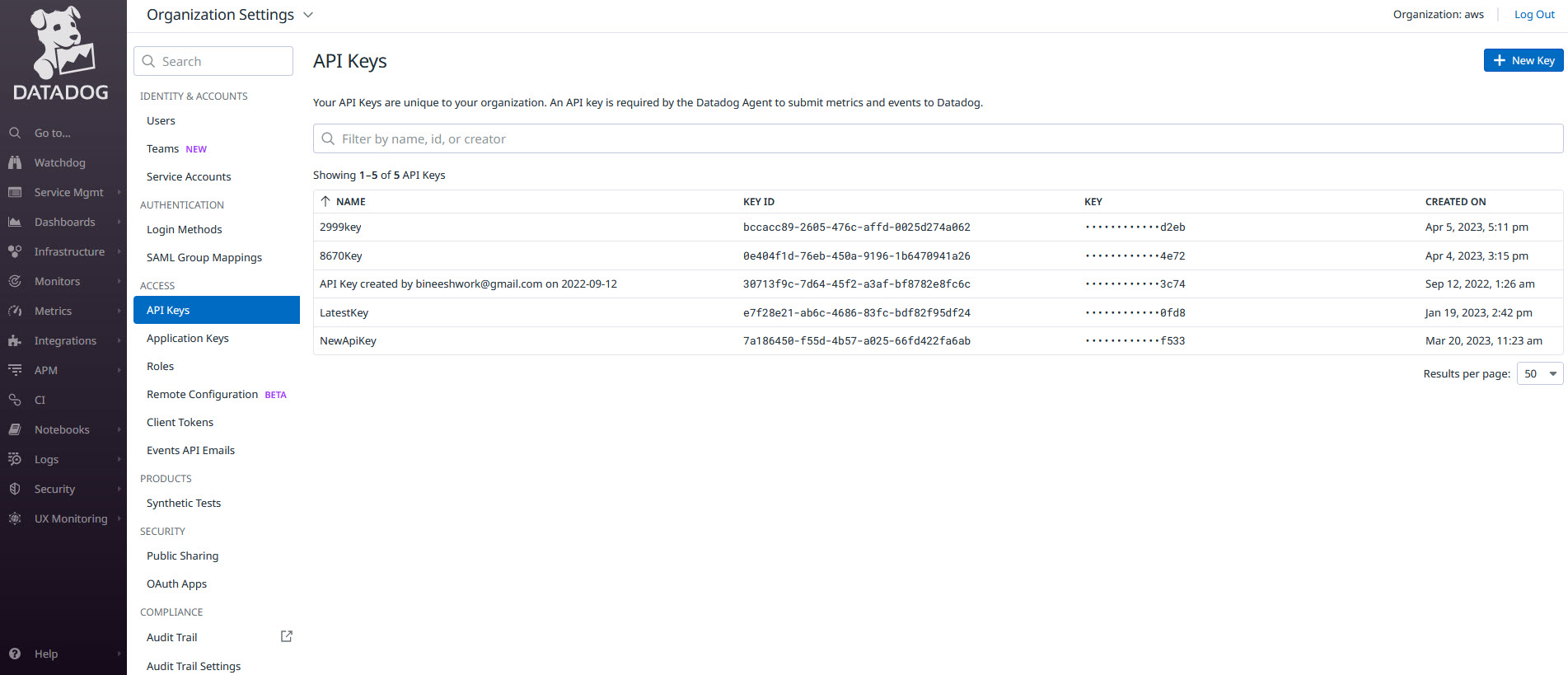
Task: Open Results per page 50 dropdown
Action: 1540,373
